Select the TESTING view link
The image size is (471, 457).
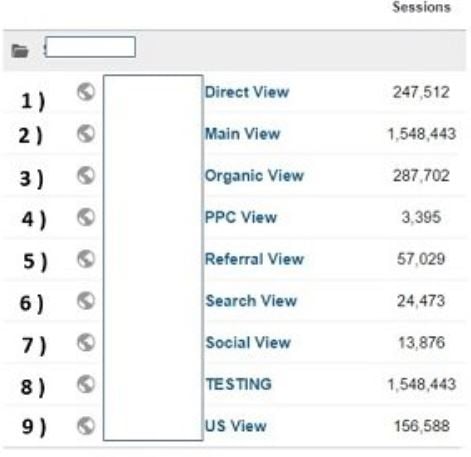click(x=239, y=384)
